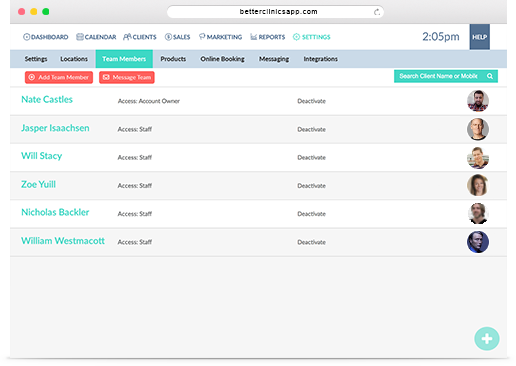Click the Message Team button
The height and width of the screenshot is (366, 516).
point(127,77)
